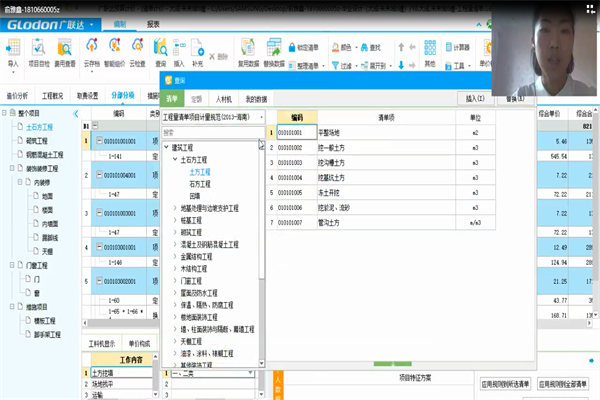Select 砌筑工程 in left project tree
600x400 pixels.
point(37,141)
